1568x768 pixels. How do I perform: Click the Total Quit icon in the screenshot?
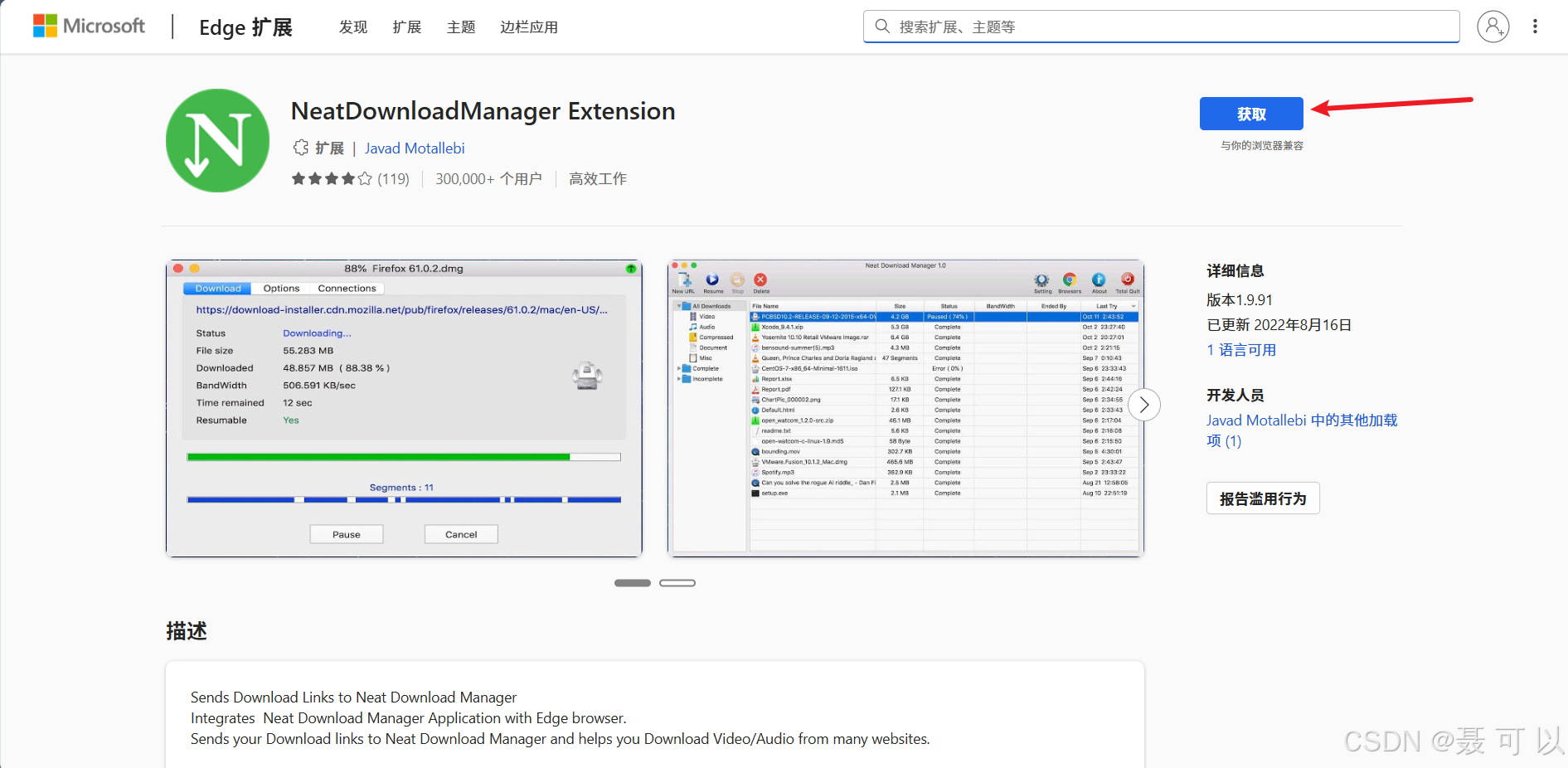pyautogui.click(x=1128, y=283)
